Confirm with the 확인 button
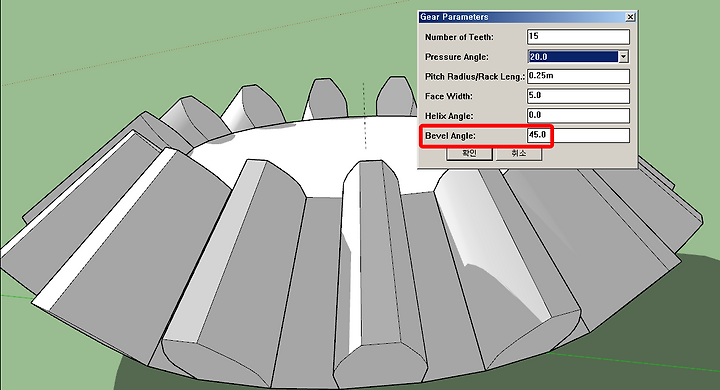 [x=469, y=153]
